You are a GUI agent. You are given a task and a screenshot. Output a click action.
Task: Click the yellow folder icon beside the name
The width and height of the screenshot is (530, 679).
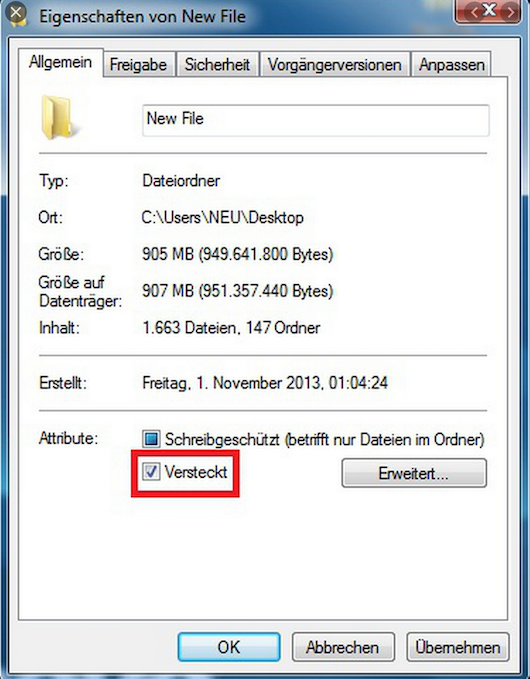pyautogui.click(x=58, y=118)
